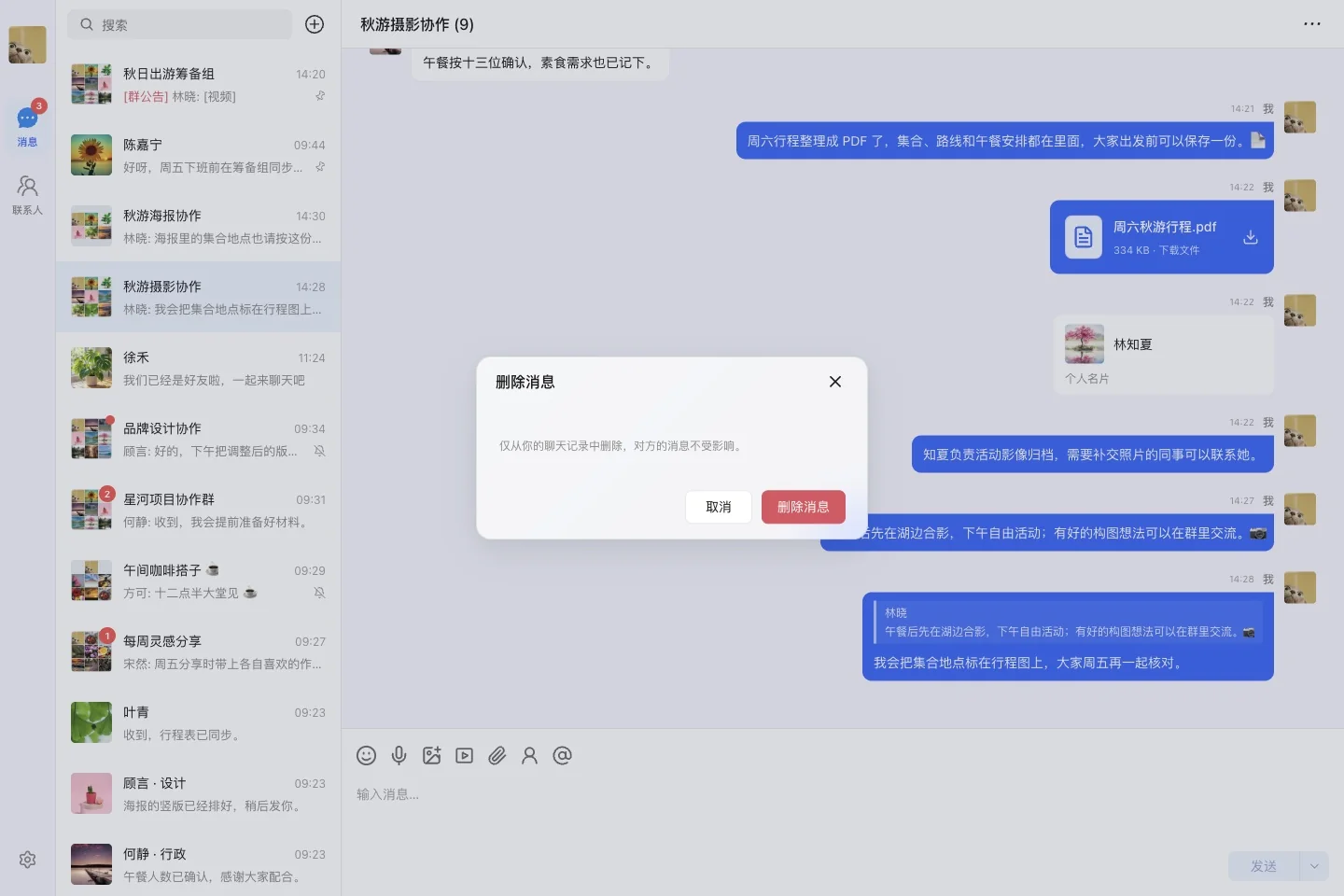
Task: Click the 下载文件 text under the PDF
Action: click(1179, 250)
